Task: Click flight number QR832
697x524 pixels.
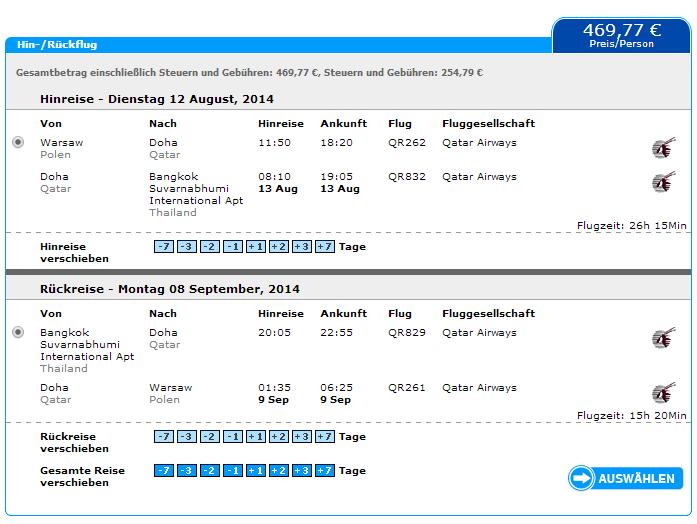Action: click(407, 177)
